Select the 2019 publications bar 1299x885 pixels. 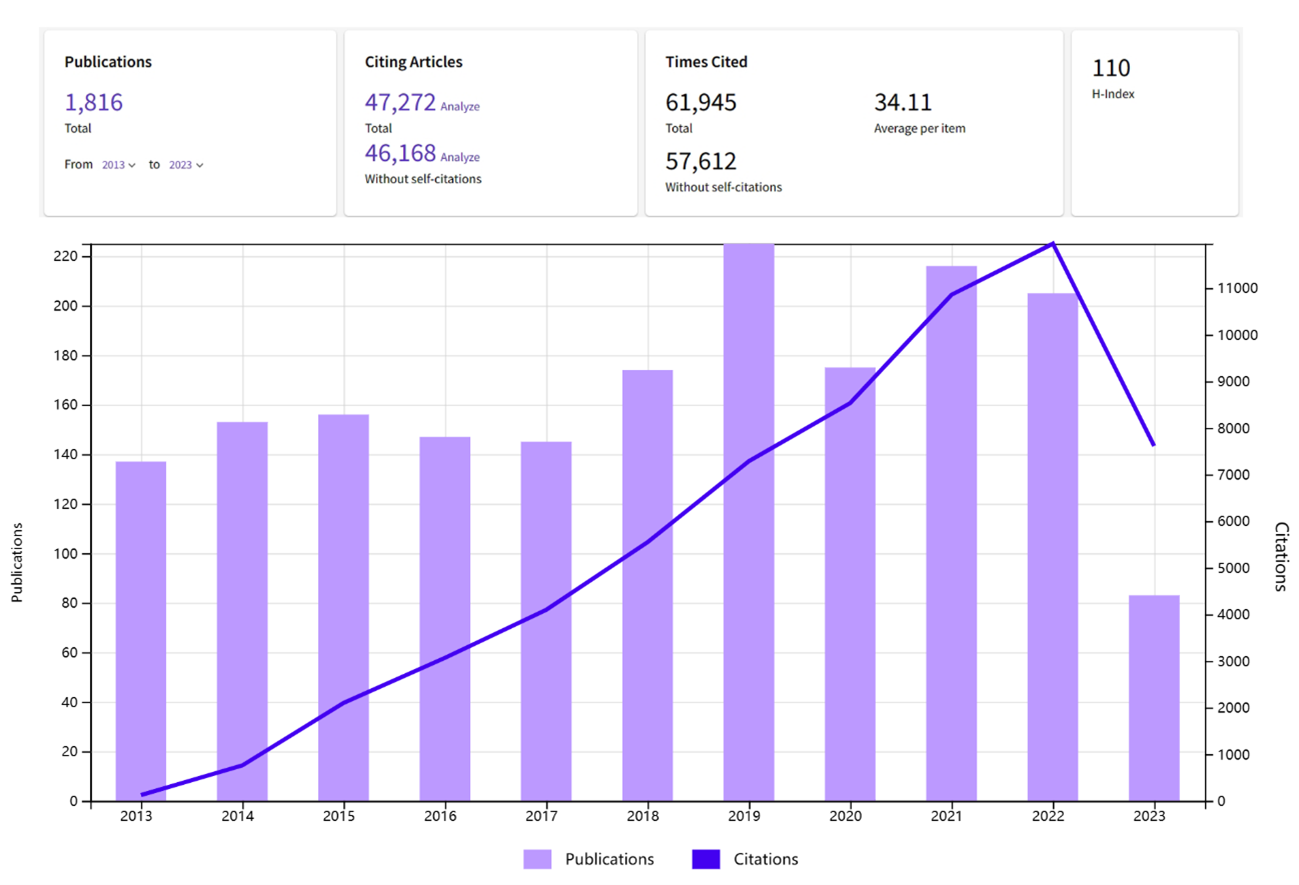[749, 520]
